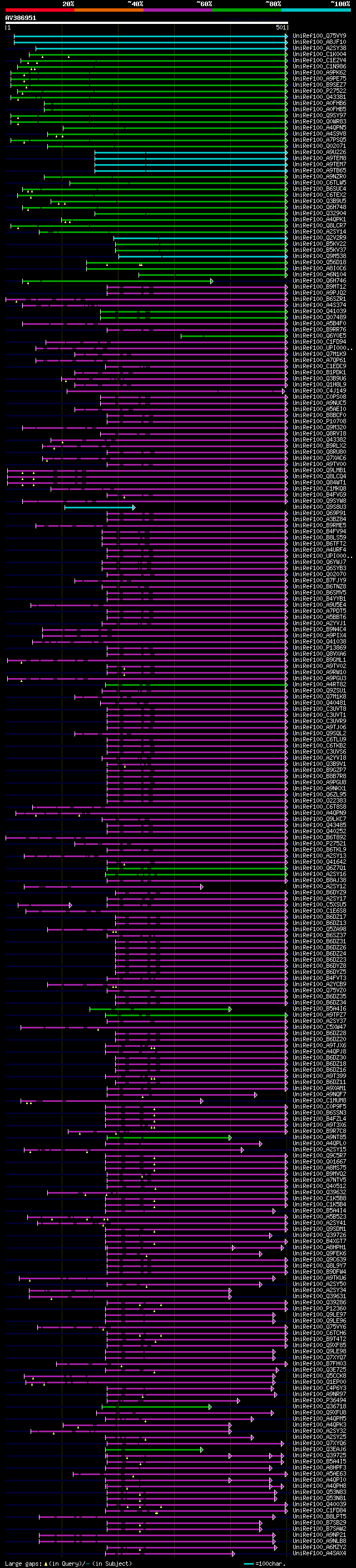Select hit label UniRef100_A4SAX4
Image resolution: width=356 pixels, height=1568 pixels.
point(319,1553)
